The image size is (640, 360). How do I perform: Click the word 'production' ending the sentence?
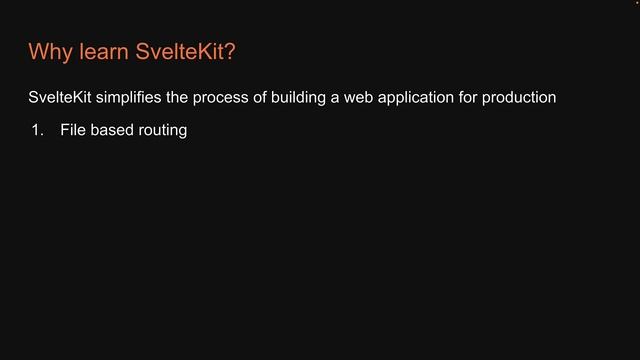pos(519,98)
